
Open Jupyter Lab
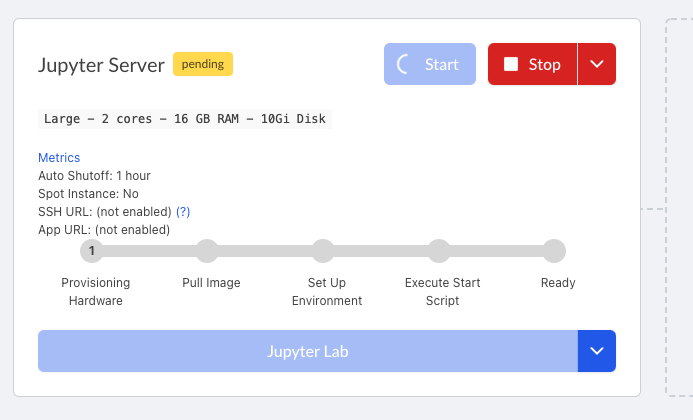point(308,351)
